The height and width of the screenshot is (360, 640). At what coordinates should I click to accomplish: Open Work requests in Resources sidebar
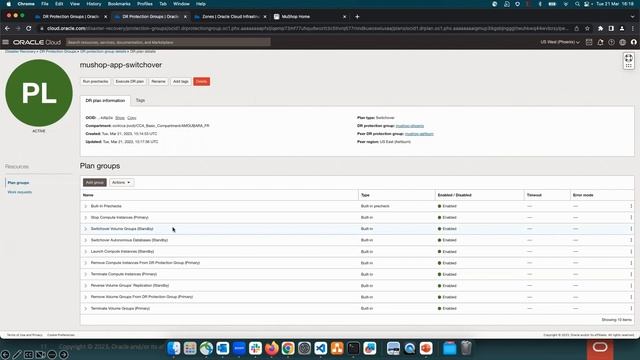20,192
